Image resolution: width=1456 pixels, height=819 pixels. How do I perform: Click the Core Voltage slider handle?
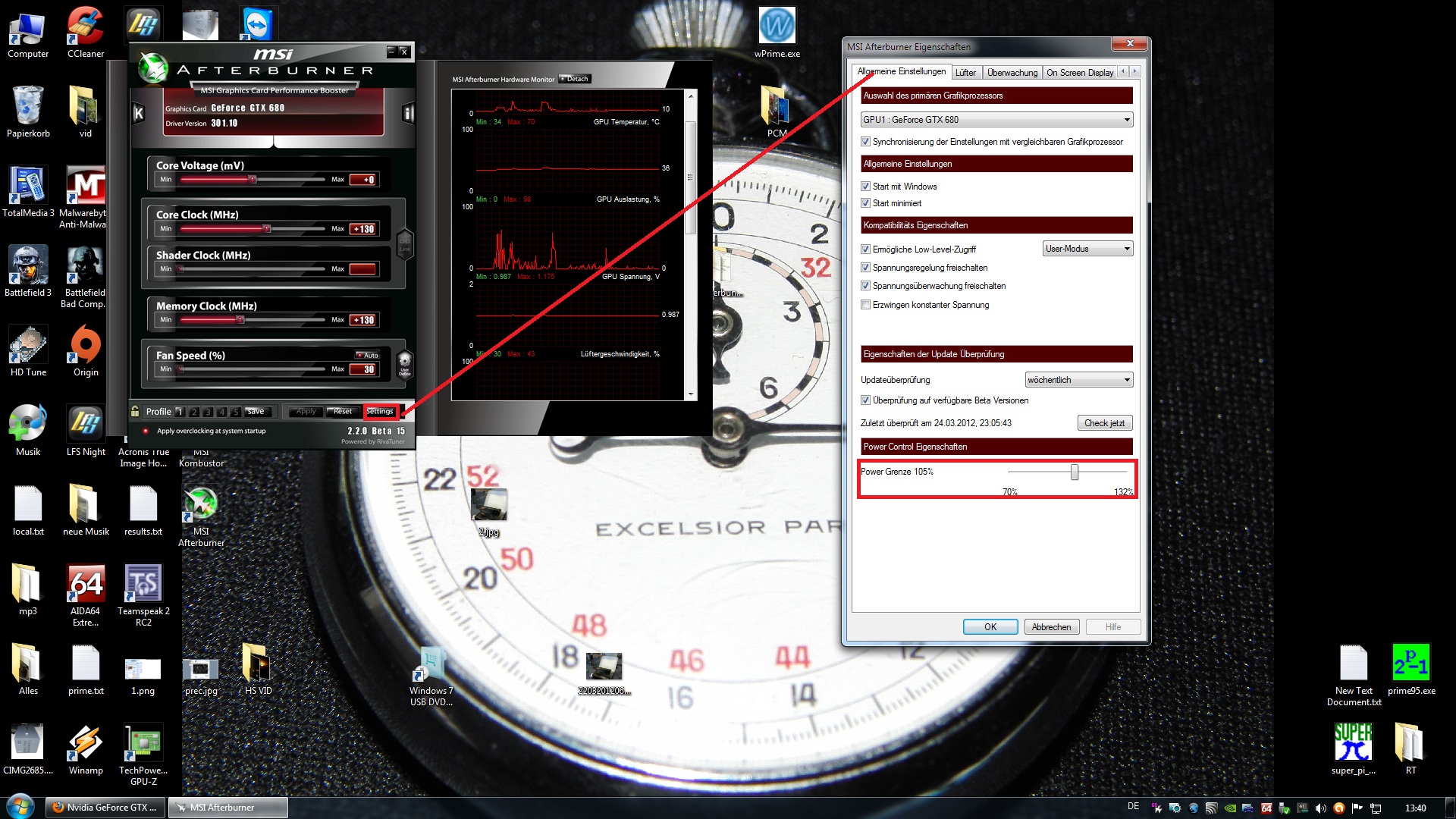[253, 180]
